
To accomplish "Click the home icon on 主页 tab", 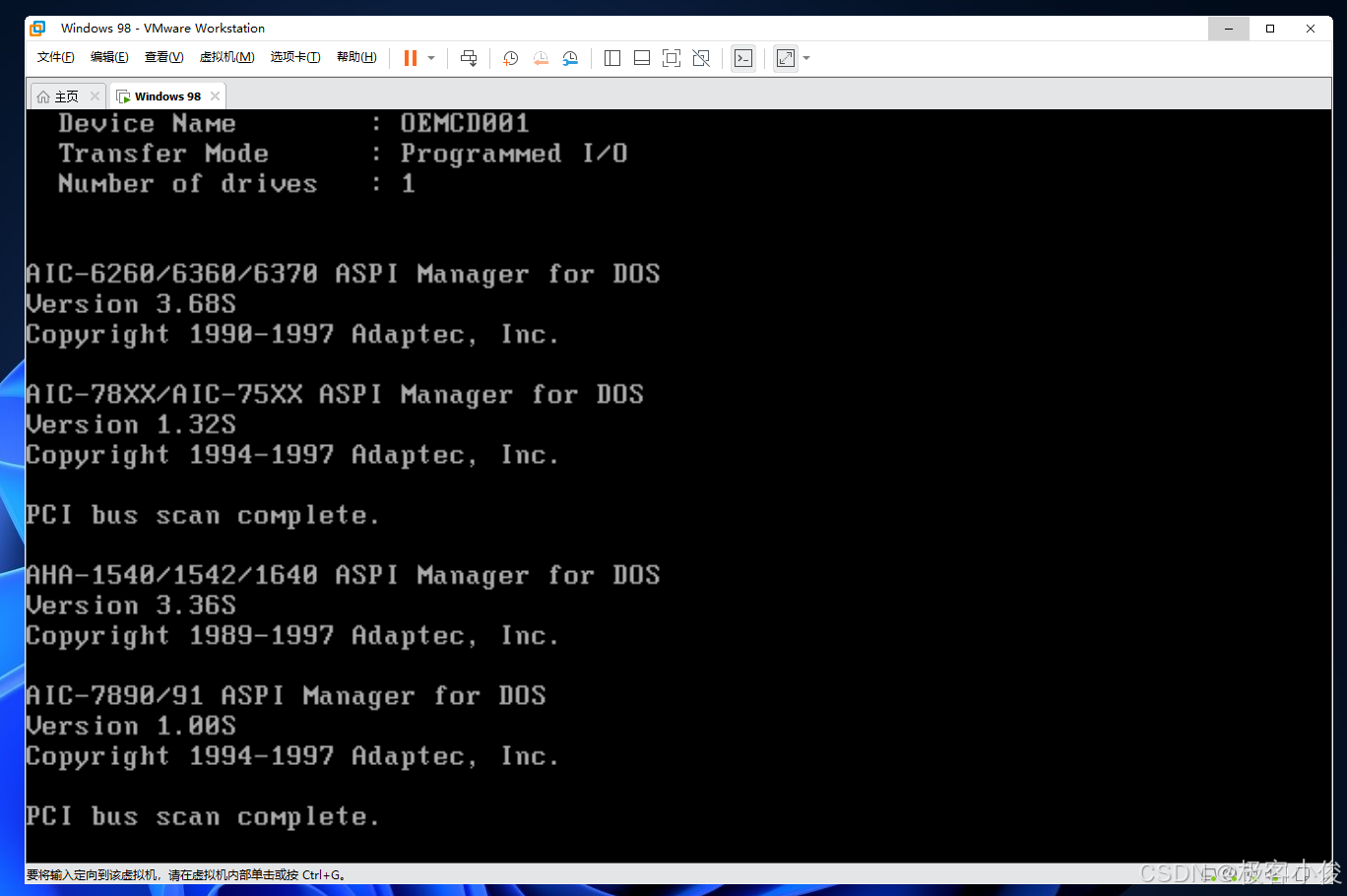I will tap(43, 96).
